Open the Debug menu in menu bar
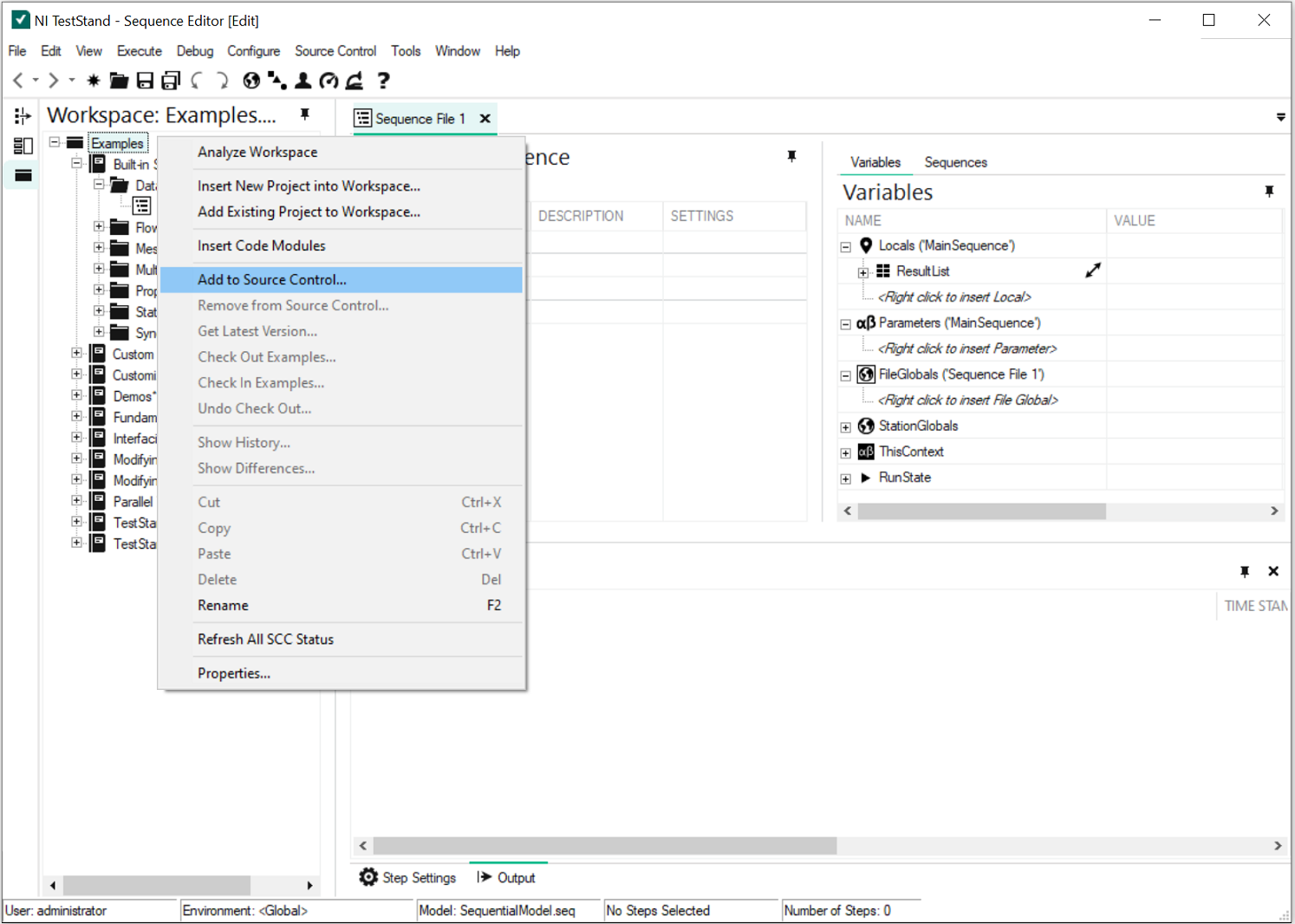Screen dimensions: 1295x924 click(195, 51)
